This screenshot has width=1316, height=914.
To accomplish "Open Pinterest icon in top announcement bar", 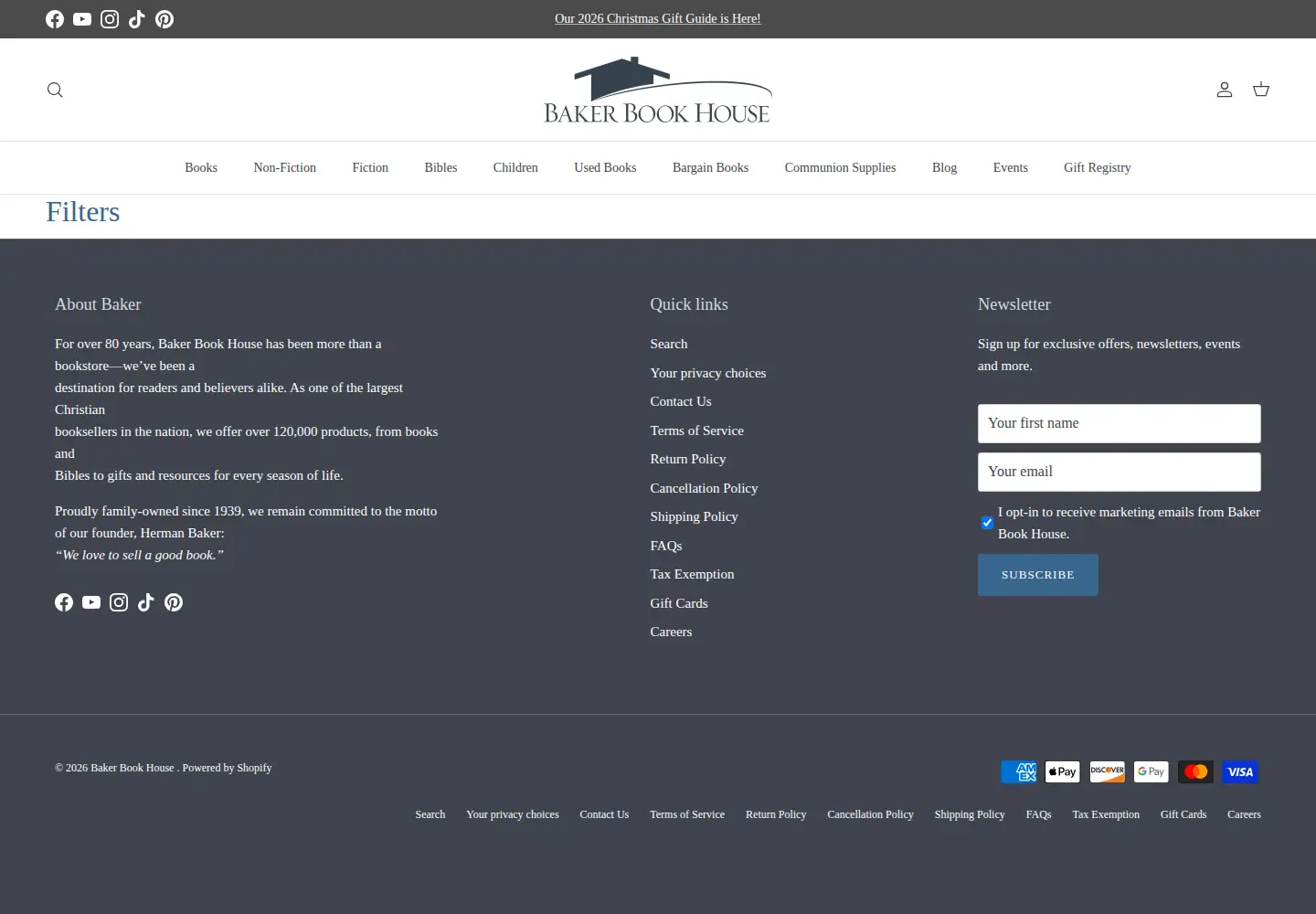I will coord(164,19).
